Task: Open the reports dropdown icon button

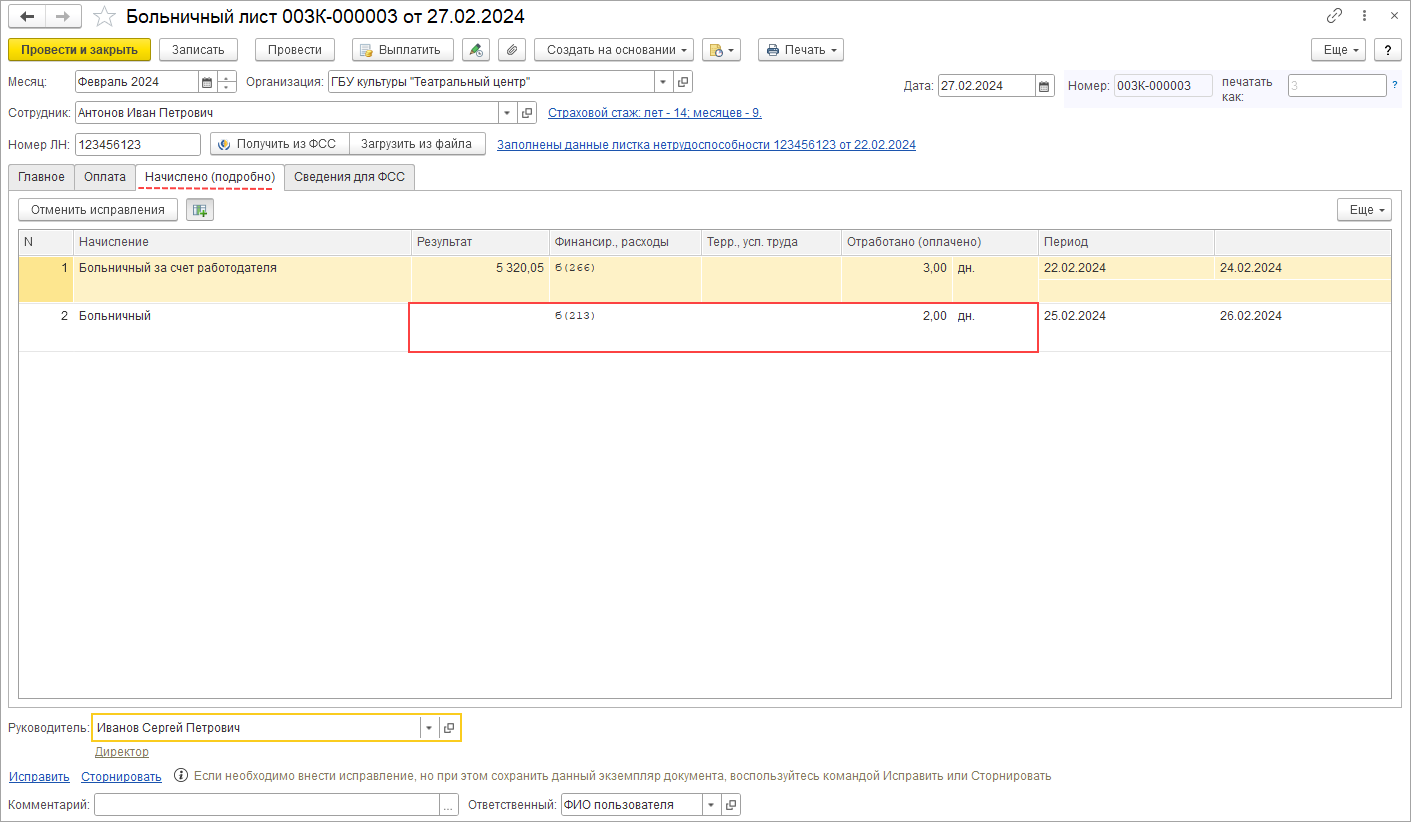Action: pyautogui.click(x=720, y=50)
